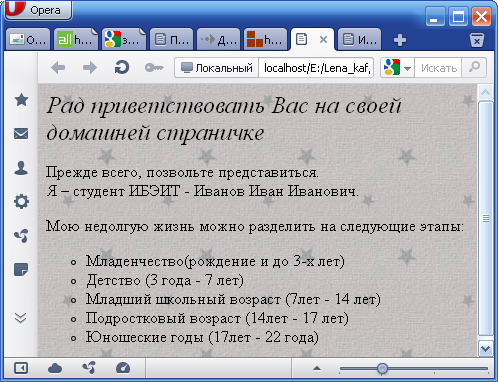This screenshot has width=498, height=382.
Task: Toggle Opera Turbo speedometer icon
Action: (x=123, y=368)
